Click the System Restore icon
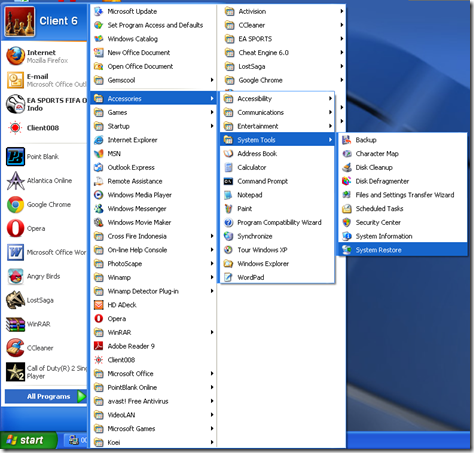Image resolution: width=474 pixels, height=453 pixels. coord(347,250)
